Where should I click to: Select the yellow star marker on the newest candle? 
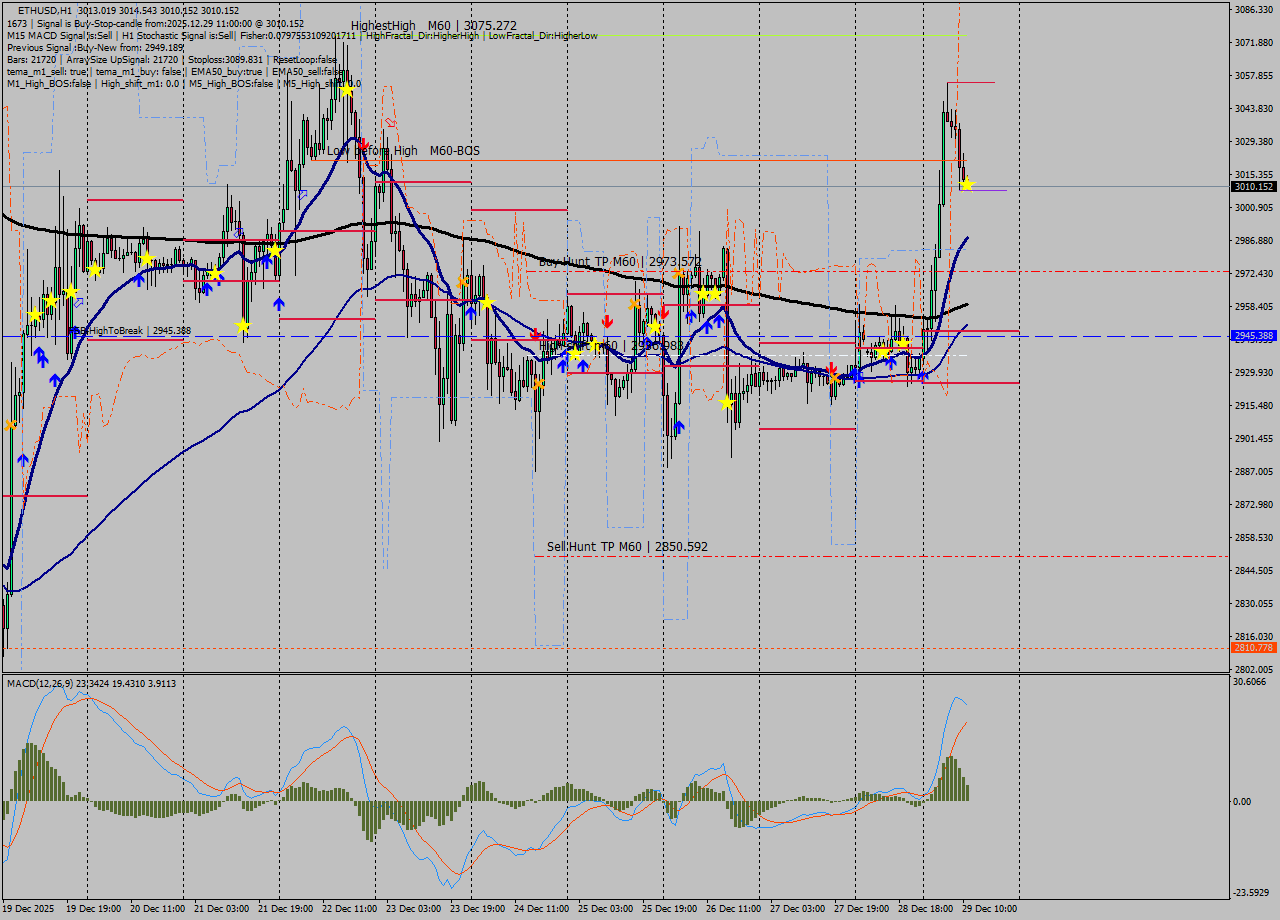[966, 183]
